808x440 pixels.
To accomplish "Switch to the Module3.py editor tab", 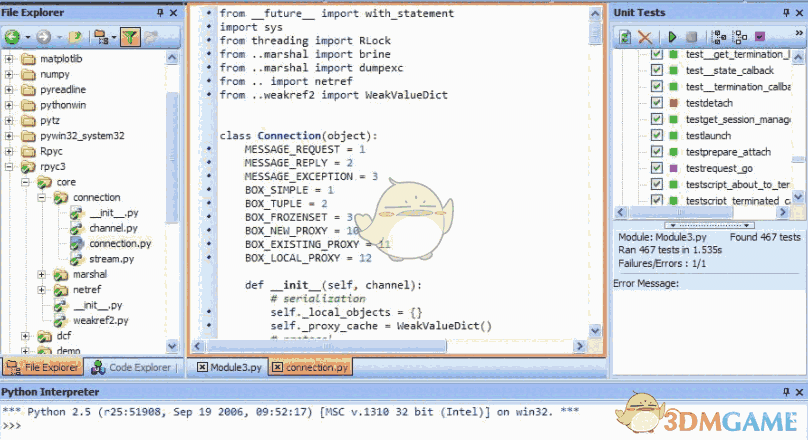I will coord(230,367).
